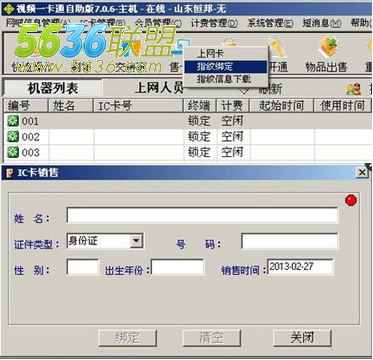
Task: Click the 绑定 button
Action: [x=127, y=338]
